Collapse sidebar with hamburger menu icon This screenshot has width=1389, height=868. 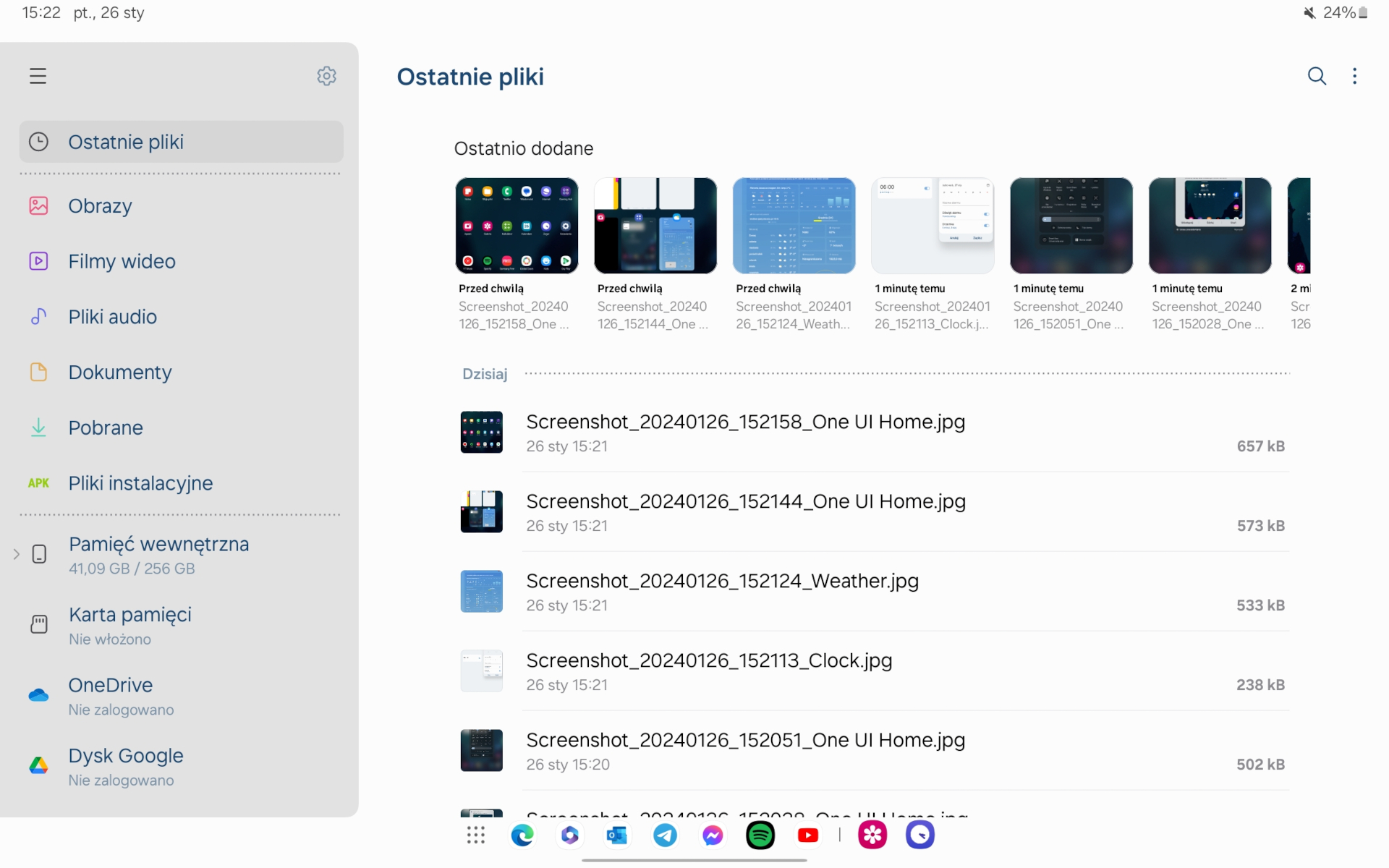coord(38,76)
